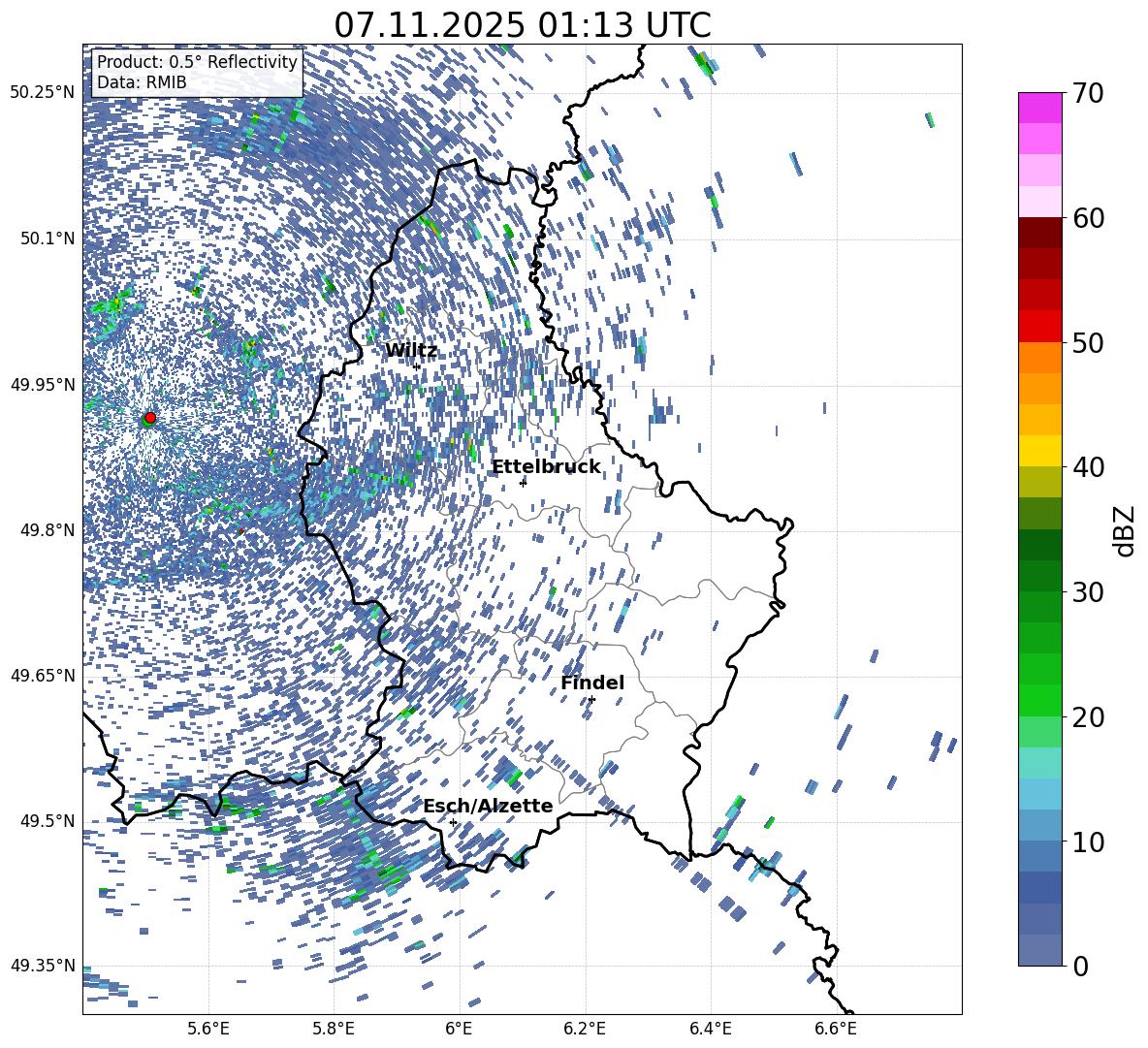Click the Wiltz city label

click(x=411, y=351)
